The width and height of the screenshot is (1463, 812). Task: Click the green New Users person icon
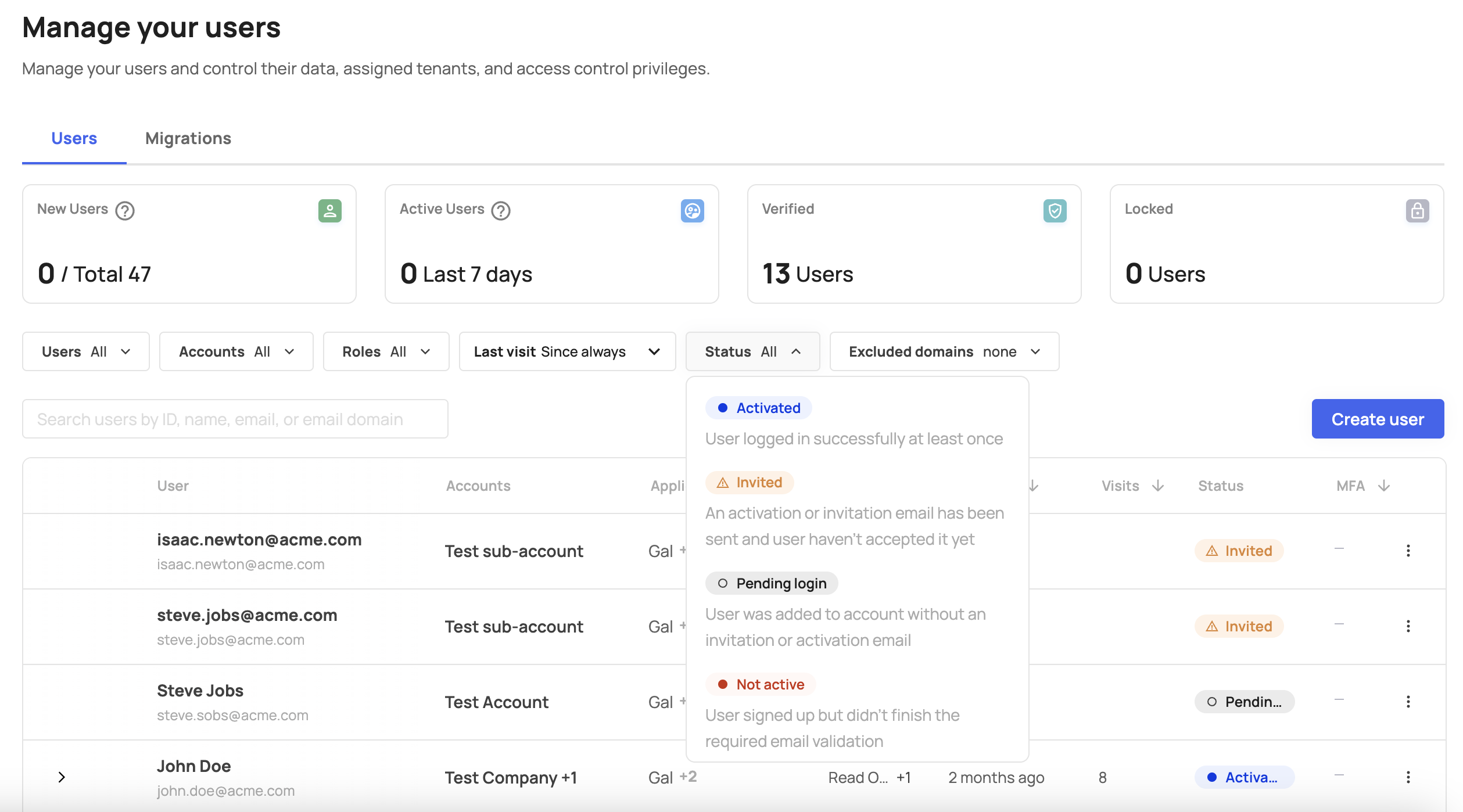click(x=329, y=210)
